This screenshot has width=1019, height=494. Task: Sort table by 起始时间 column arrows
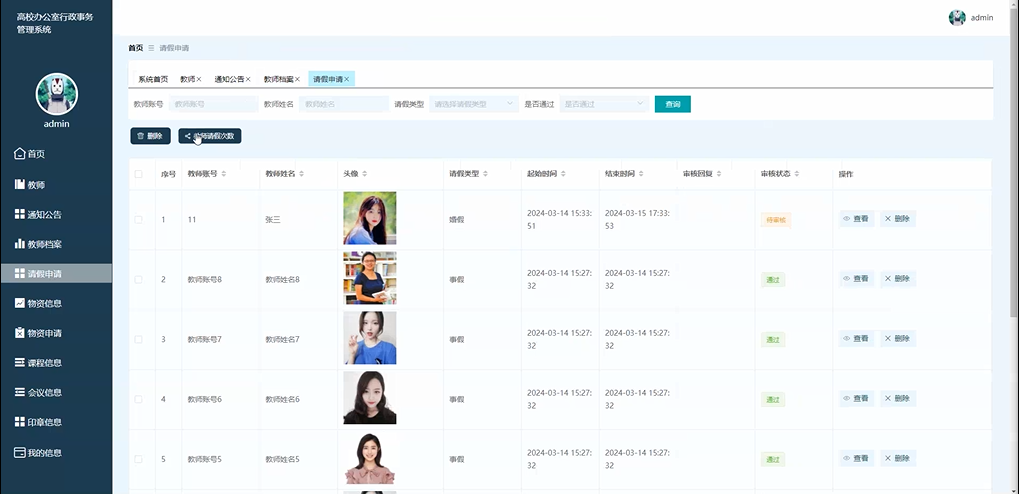click(563, 174)
